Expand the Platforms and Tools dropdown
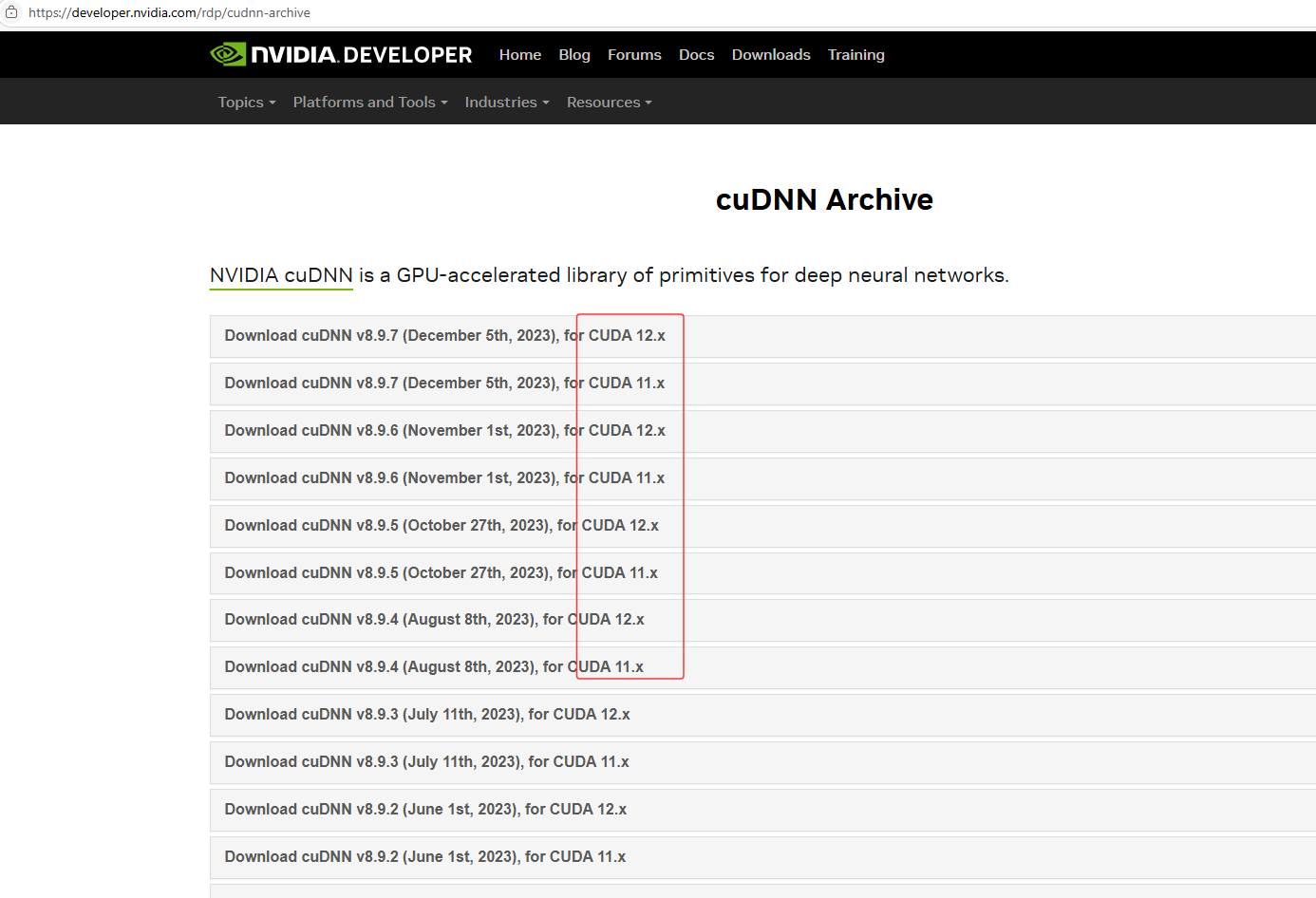 click(x=370, y=102)
